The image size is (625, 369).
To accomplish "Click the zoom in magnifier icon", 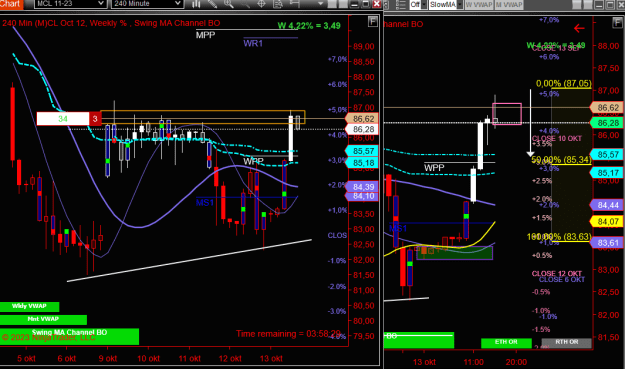I will click(x=229, y=4).
